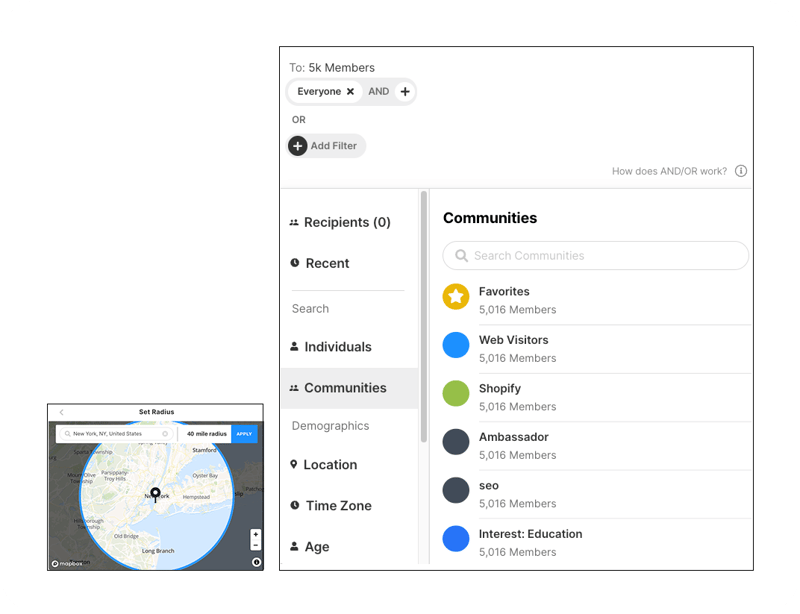Open the Time Zone filter
This screenshot has width=800, height=614.
coord(337,506)
